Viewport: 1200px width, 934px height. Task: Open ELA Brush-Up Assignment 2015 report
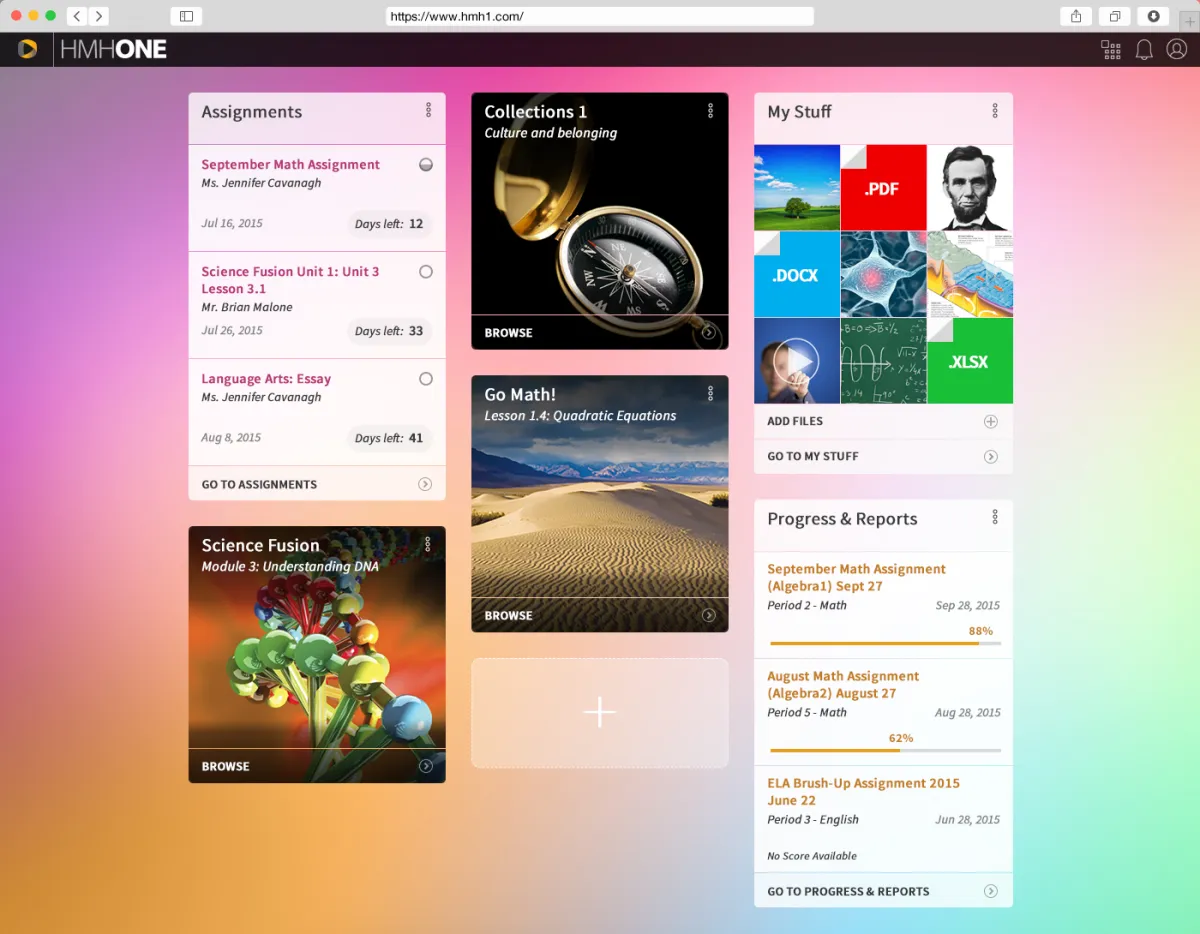click(x=863, y=792)
